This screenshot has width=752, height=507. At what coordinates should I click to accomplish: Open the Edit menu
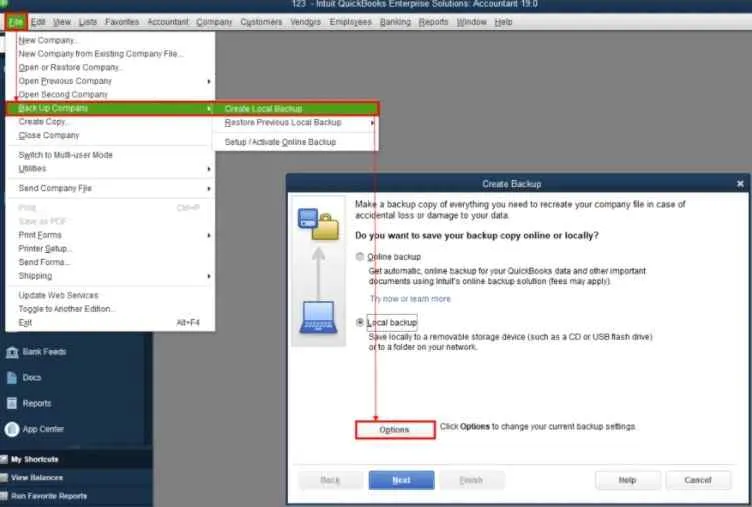click(38, 22)
